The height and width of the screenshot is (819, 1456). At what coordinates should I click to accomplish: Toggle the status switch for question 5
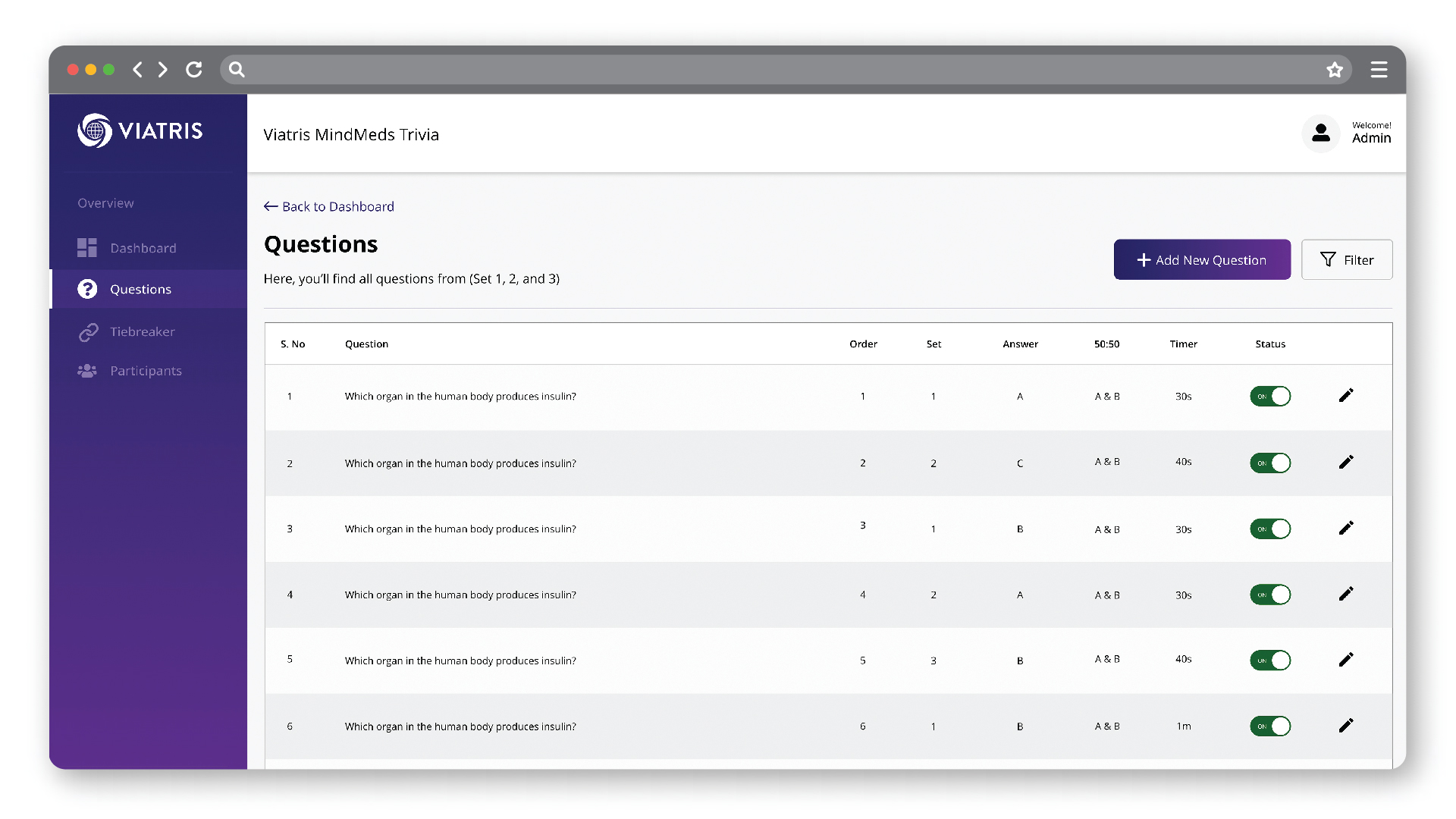(1270, 661)
